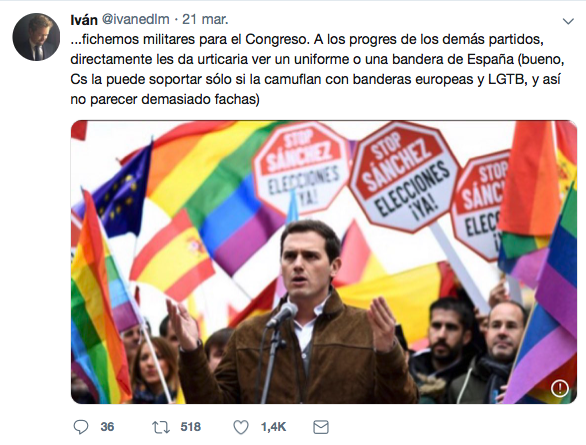586x445 pixels.
Task: Click the speaker's face in the photo
Action: pyautogui.click(x=308, y=260)
